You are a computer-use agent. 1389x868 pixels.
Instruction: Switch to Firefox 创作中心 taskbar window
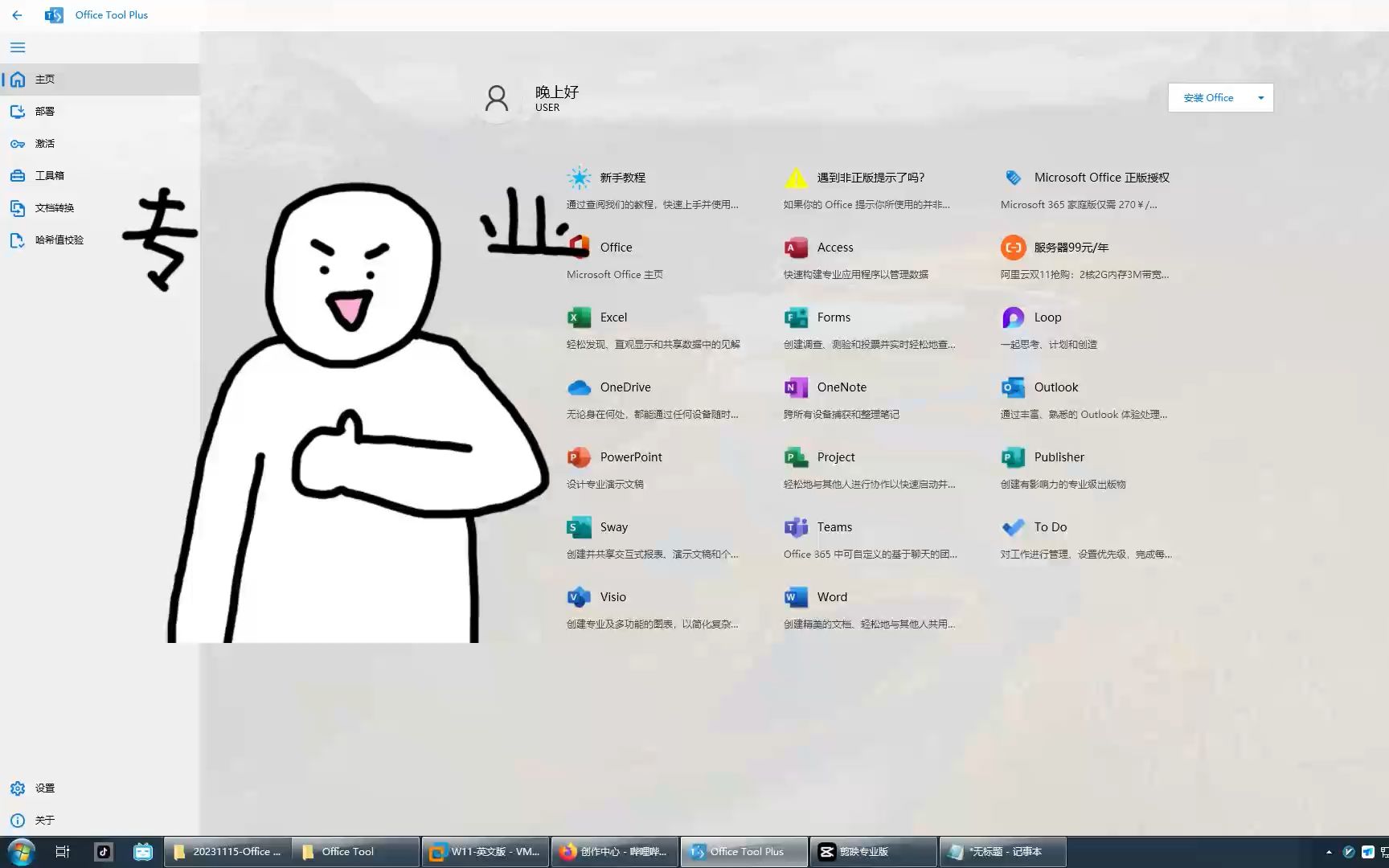coord(615,852)
